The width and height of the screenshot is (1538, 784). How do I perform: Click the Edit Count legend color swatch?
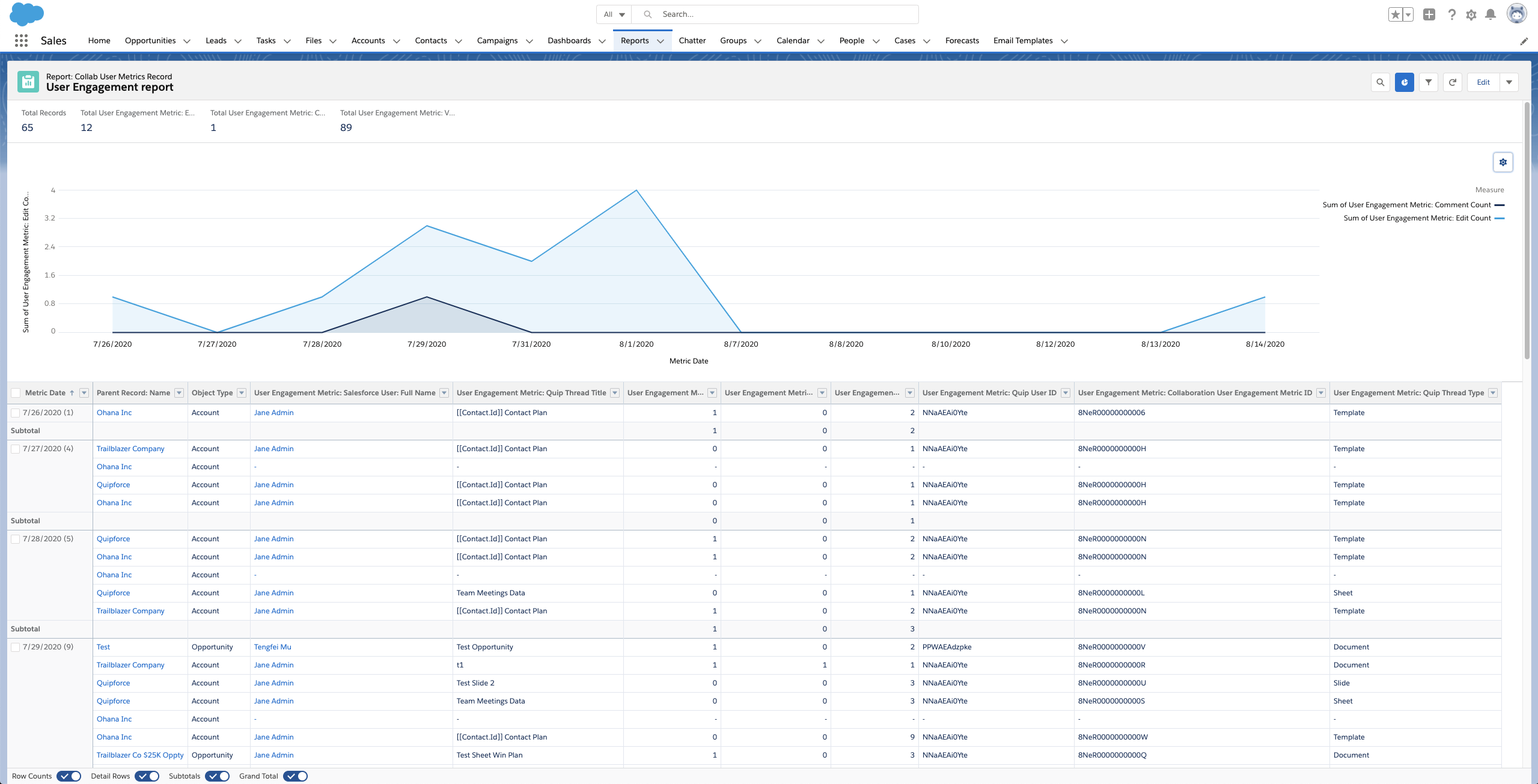(1500, 218)
